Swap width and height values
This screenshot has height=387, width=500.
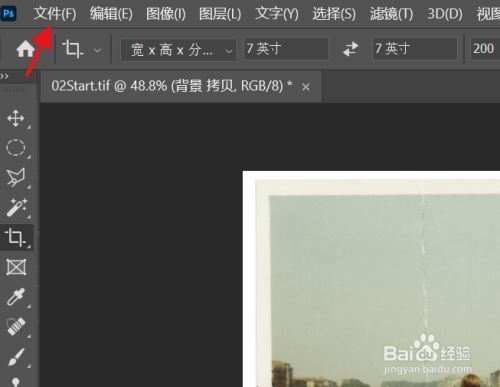[350, 49]
